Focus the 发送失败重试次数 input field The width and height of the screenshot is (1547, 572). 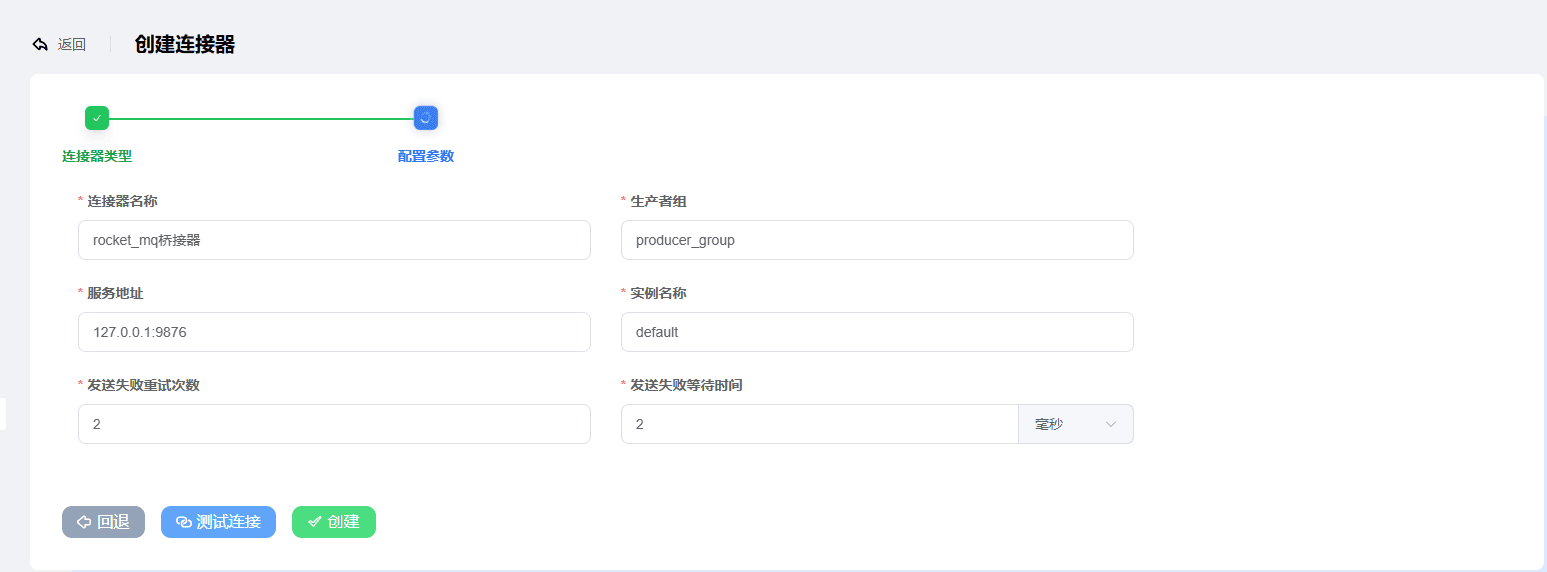[334, 424]
